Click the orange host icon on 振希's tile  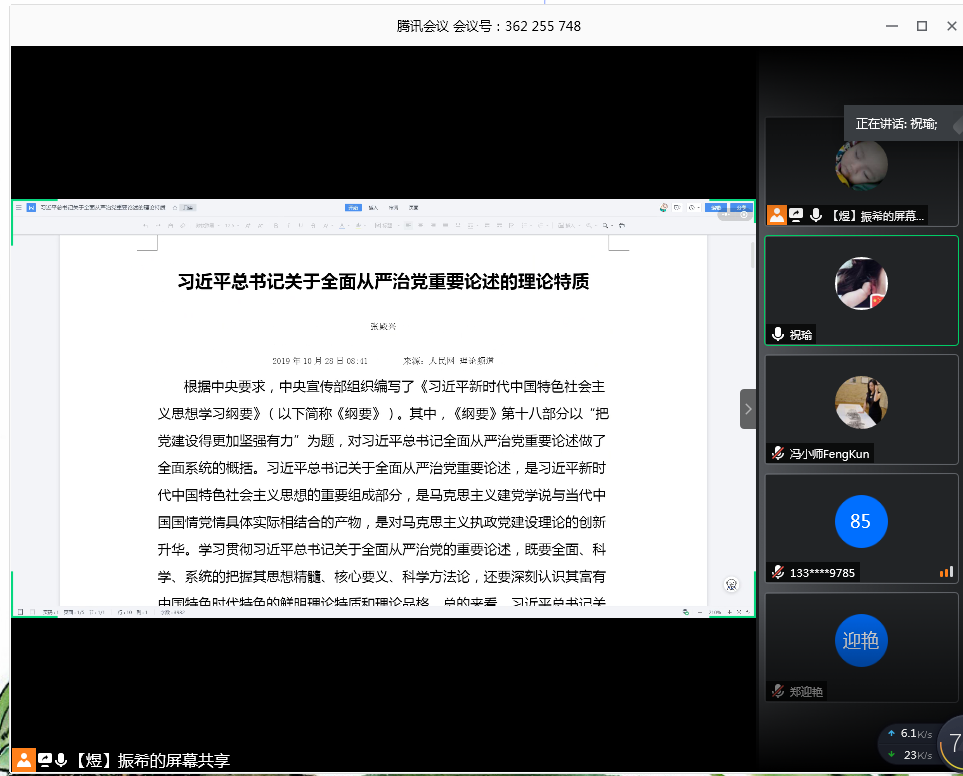pos(777,215)
